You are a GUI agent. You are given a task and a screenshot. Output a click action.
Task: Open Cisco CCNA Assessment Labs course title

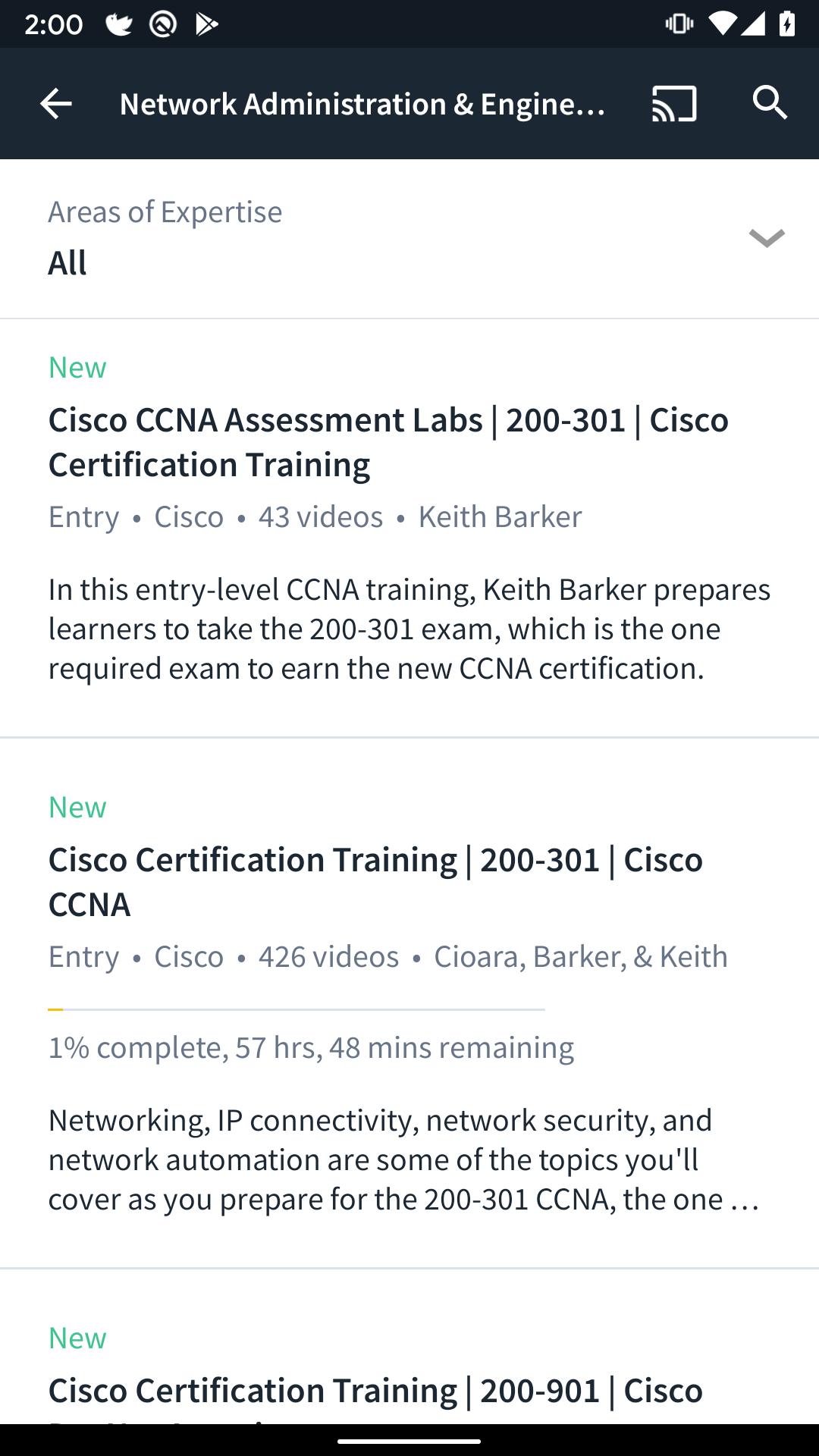click(x=388, y=441)
